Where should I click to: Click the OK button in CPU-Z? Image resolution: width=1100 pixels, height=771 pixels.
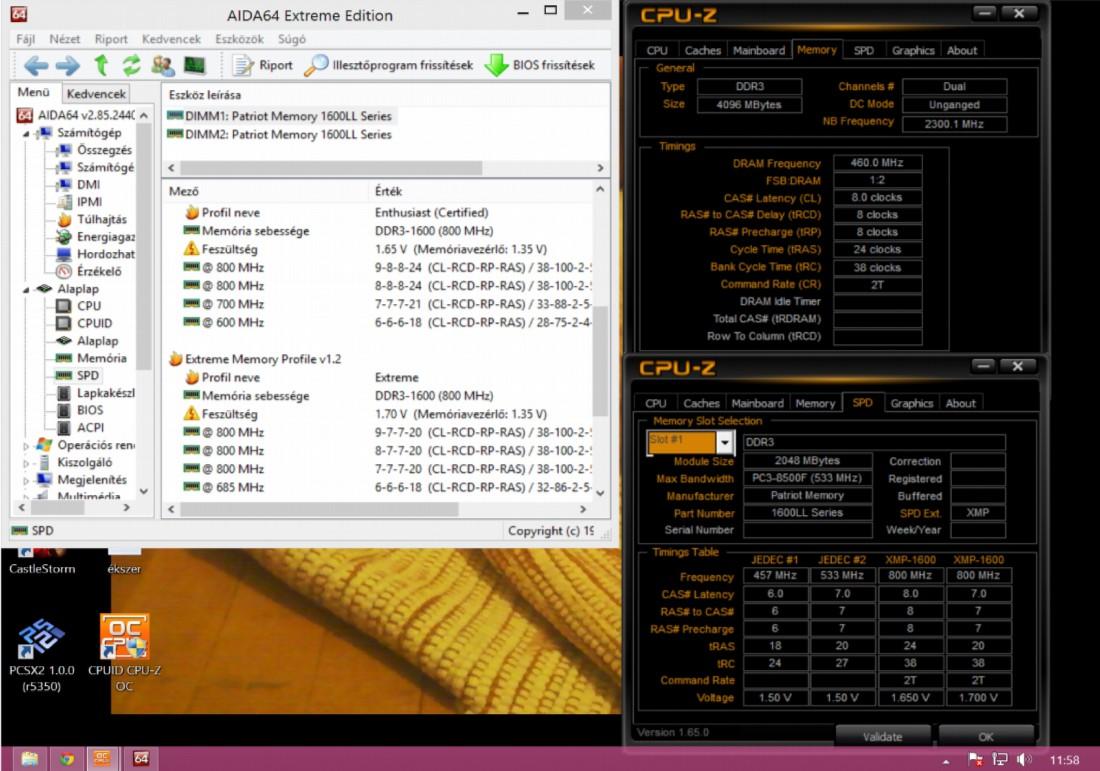pyautogui.click(x=986, y=737)
